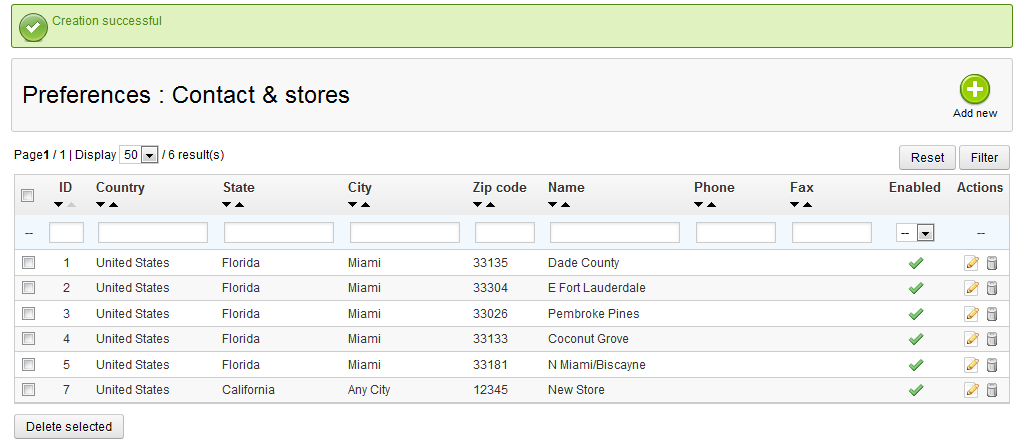Focus the Zip code filter field
The image size is (1023, 444).
click(x=505, y=233)
